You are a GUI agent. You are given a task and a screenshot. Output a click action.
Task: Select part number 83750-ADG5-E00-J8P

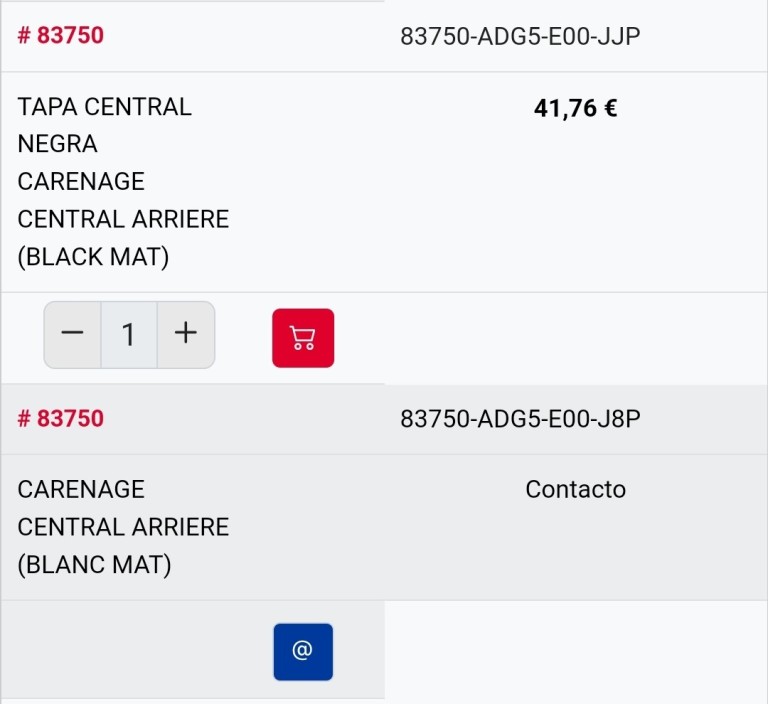(x=520, y=419)
